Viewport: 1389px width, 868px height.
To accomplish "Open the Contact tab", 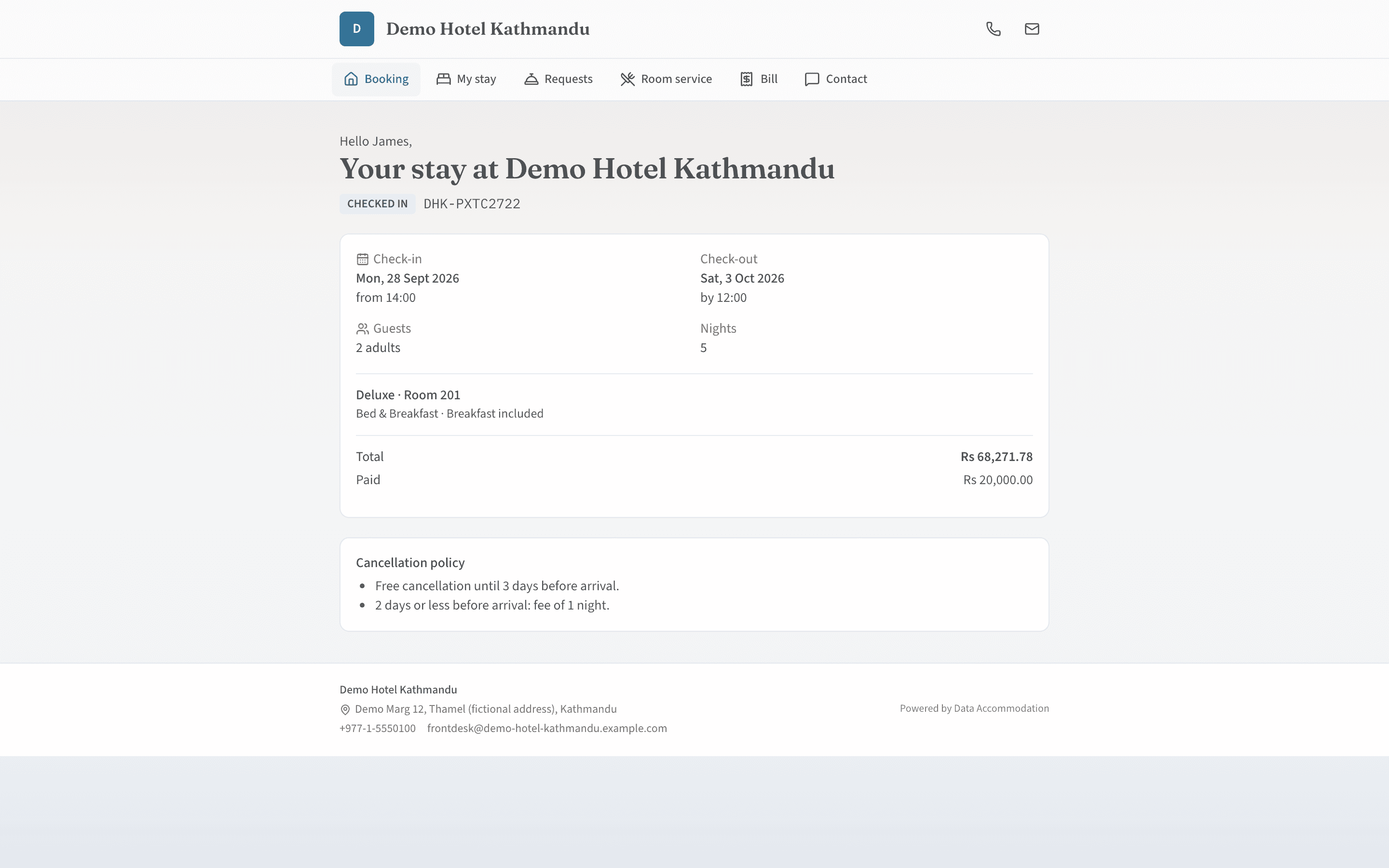I will click(836, 79).
